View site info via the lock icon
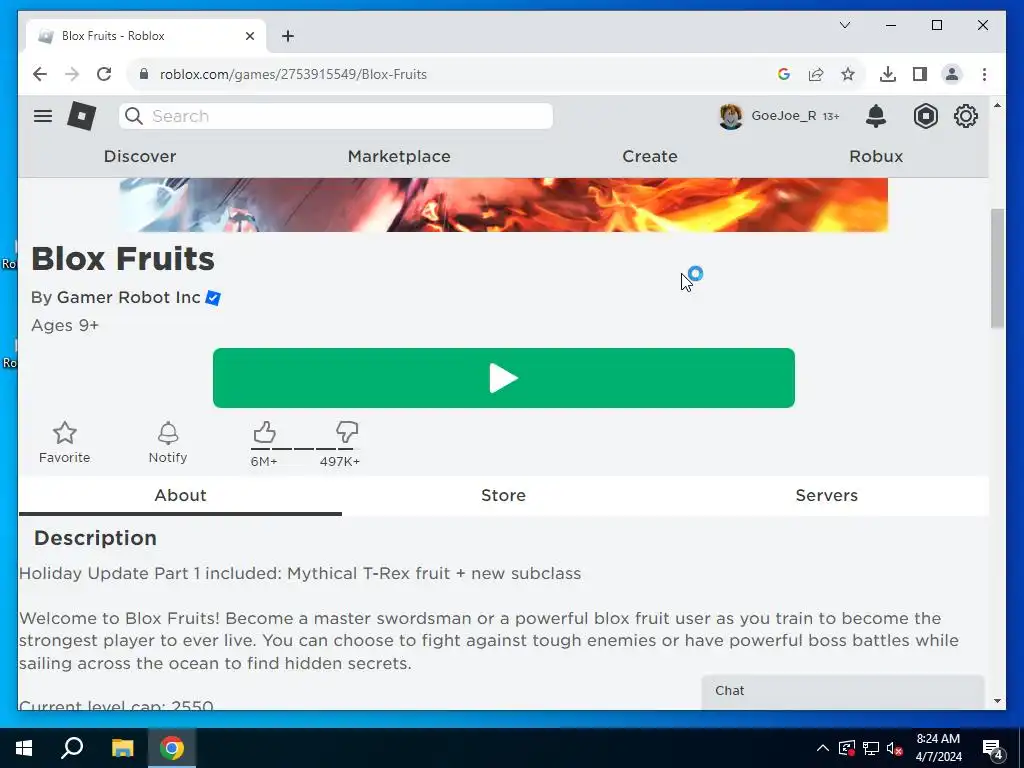The height and width of the screenshot is (768, 1024). 144,74
